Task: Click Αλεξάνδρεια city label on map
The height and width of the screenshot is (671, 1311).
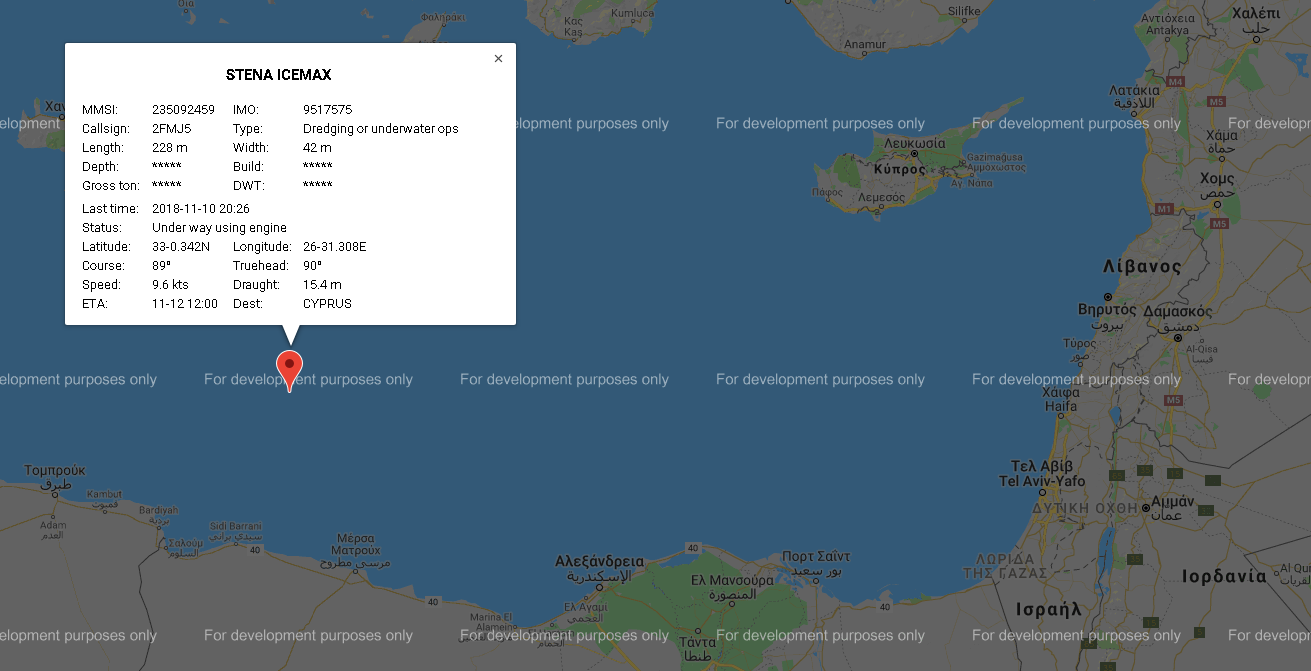Action: [599, 561]
